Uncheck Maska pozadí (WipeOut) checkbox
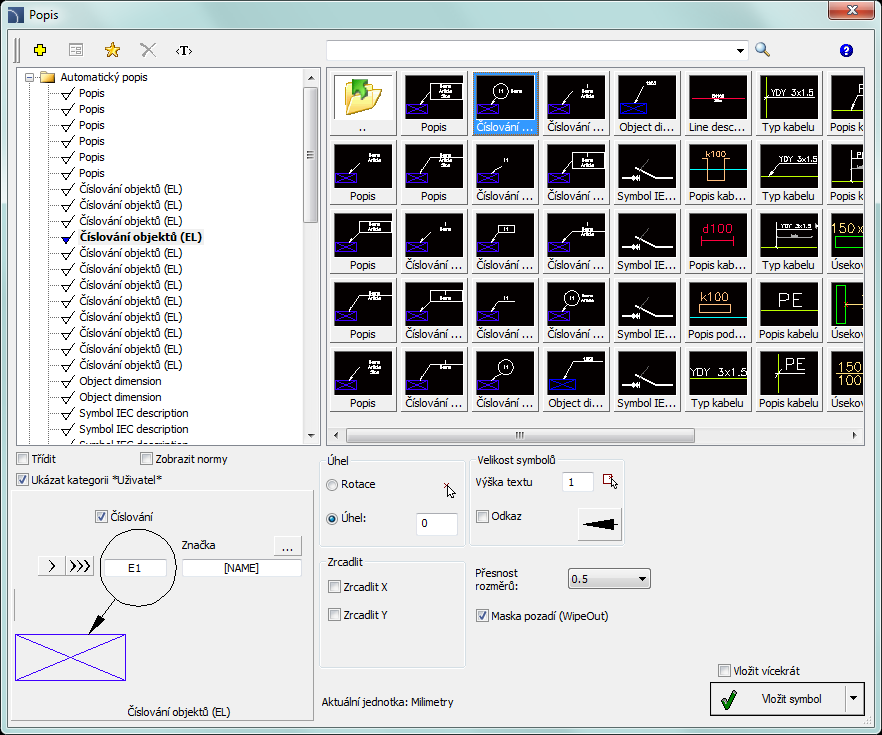 coord(482,616)
